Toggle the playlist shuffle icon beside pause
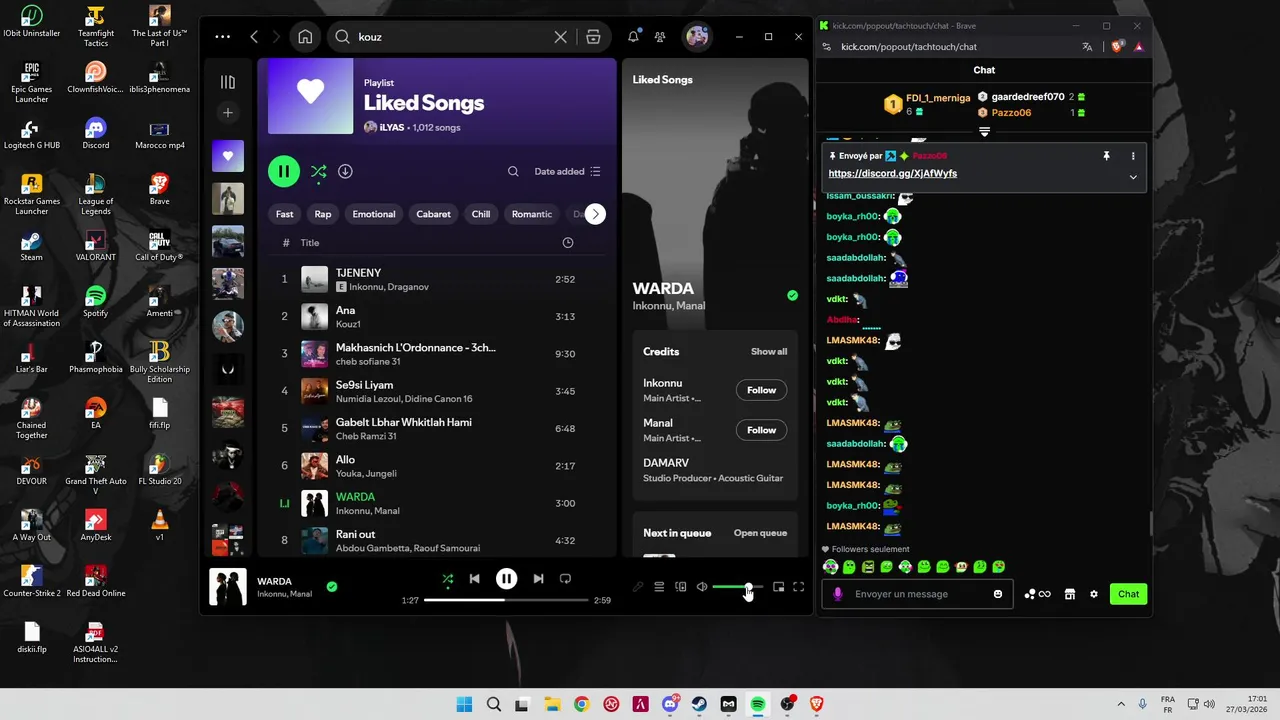The height and width of the screenshot is (720, 1280). (318, 172)
